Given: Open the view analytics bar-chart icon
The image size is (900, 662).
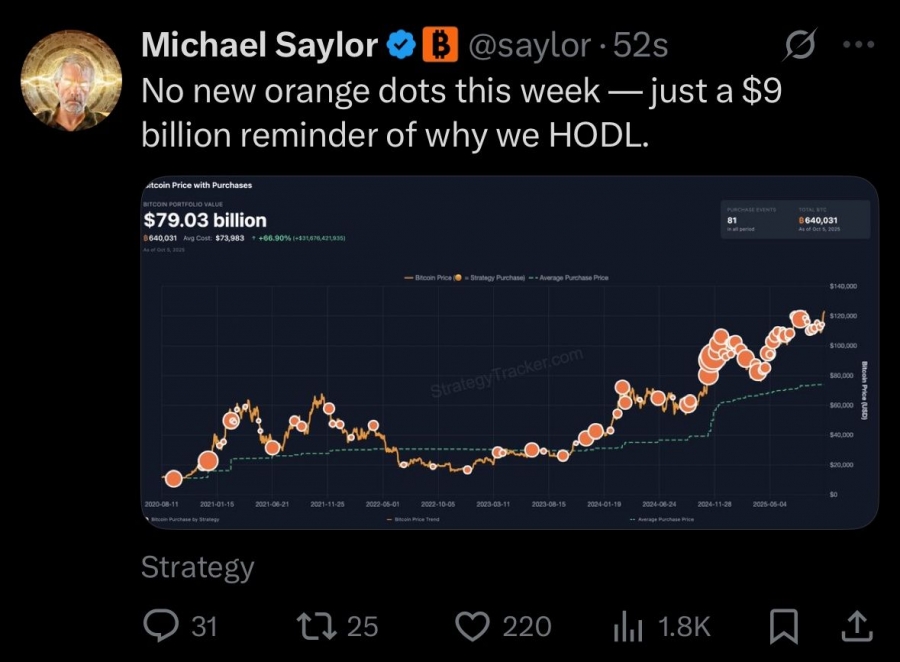Looking at the screenshot, I should 627,626.
